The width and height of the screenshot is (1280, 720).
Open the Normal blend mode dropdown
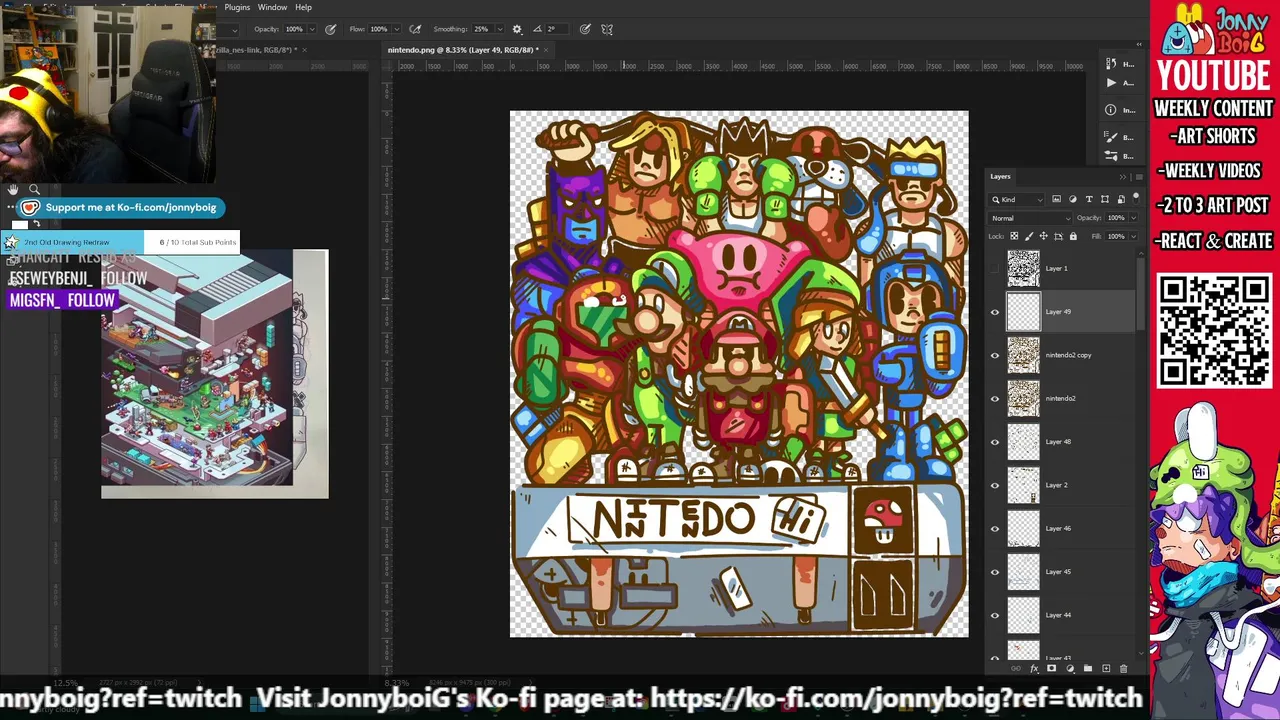click(1030, 218)
